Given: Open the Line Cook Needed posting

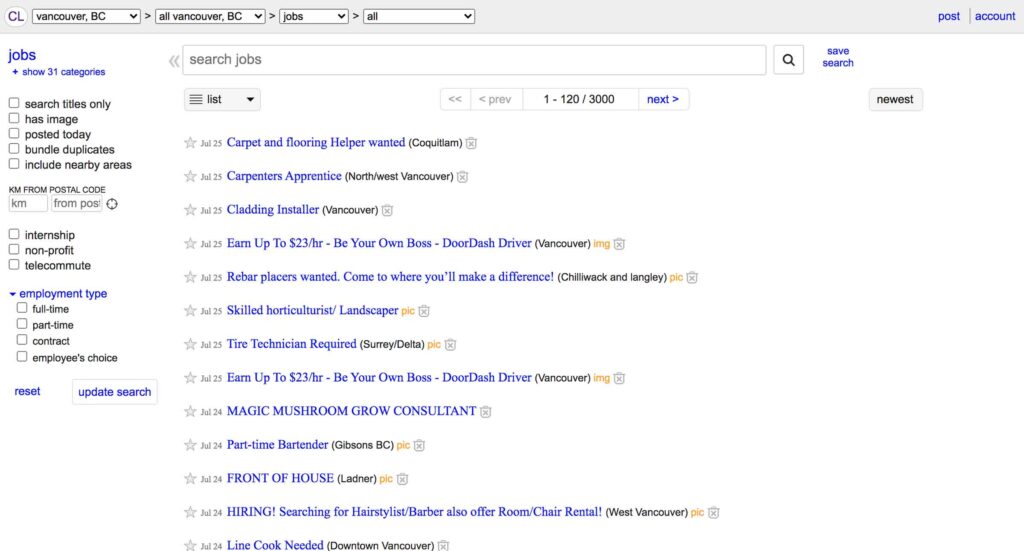Looking at the screenshot, I should pyautogui.click(x=275, y=545).
